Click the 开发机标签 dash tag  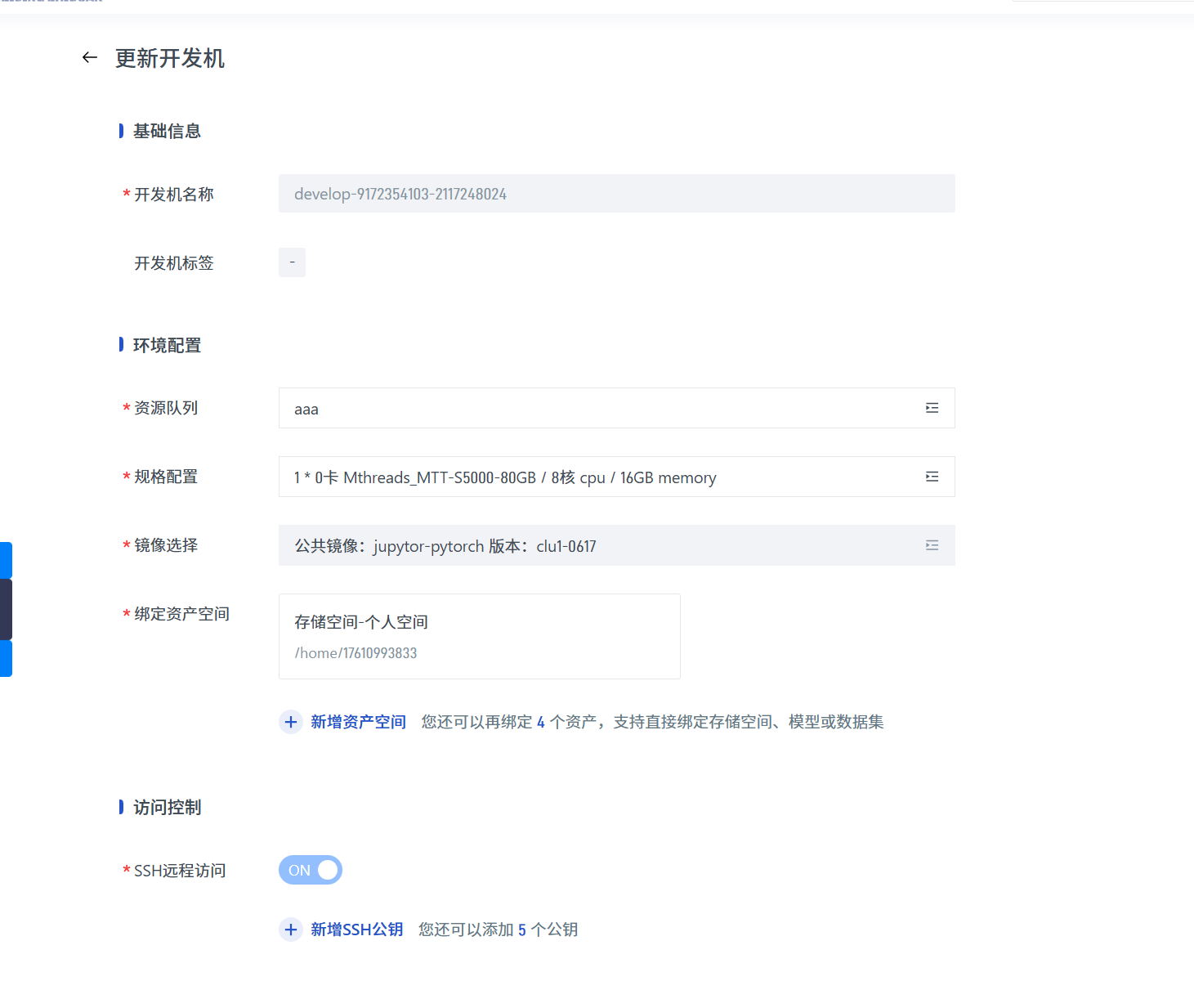coord(292,262)
